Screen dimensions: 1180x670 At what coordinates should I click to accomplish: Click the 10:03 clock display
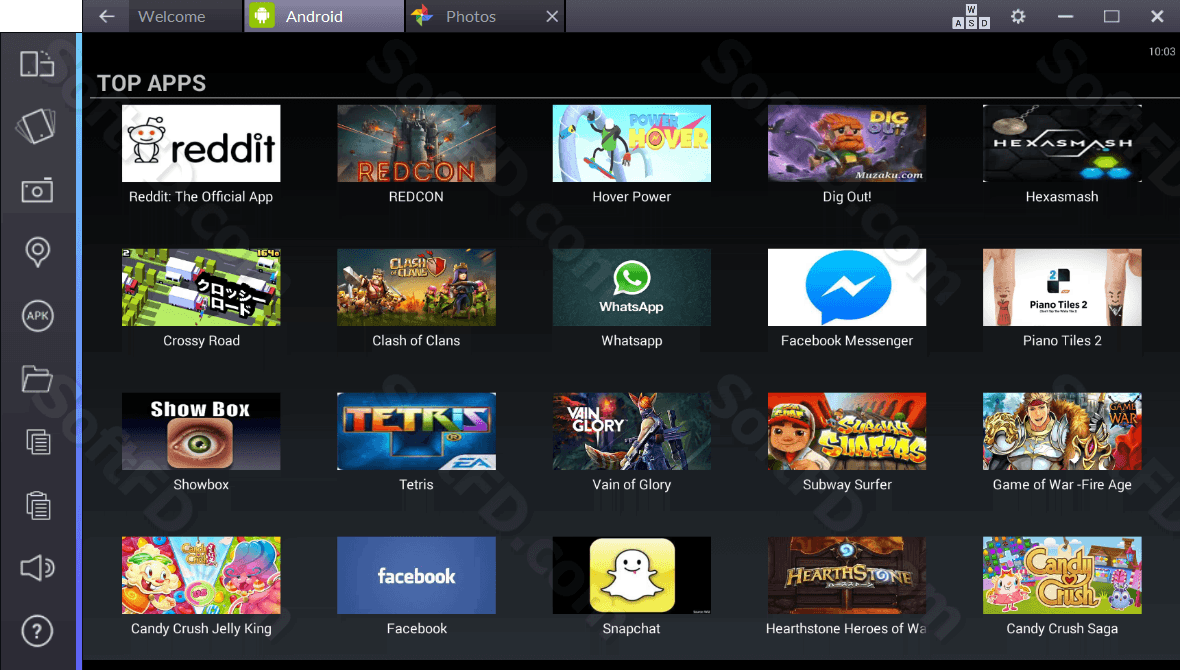click(1161, 52)
